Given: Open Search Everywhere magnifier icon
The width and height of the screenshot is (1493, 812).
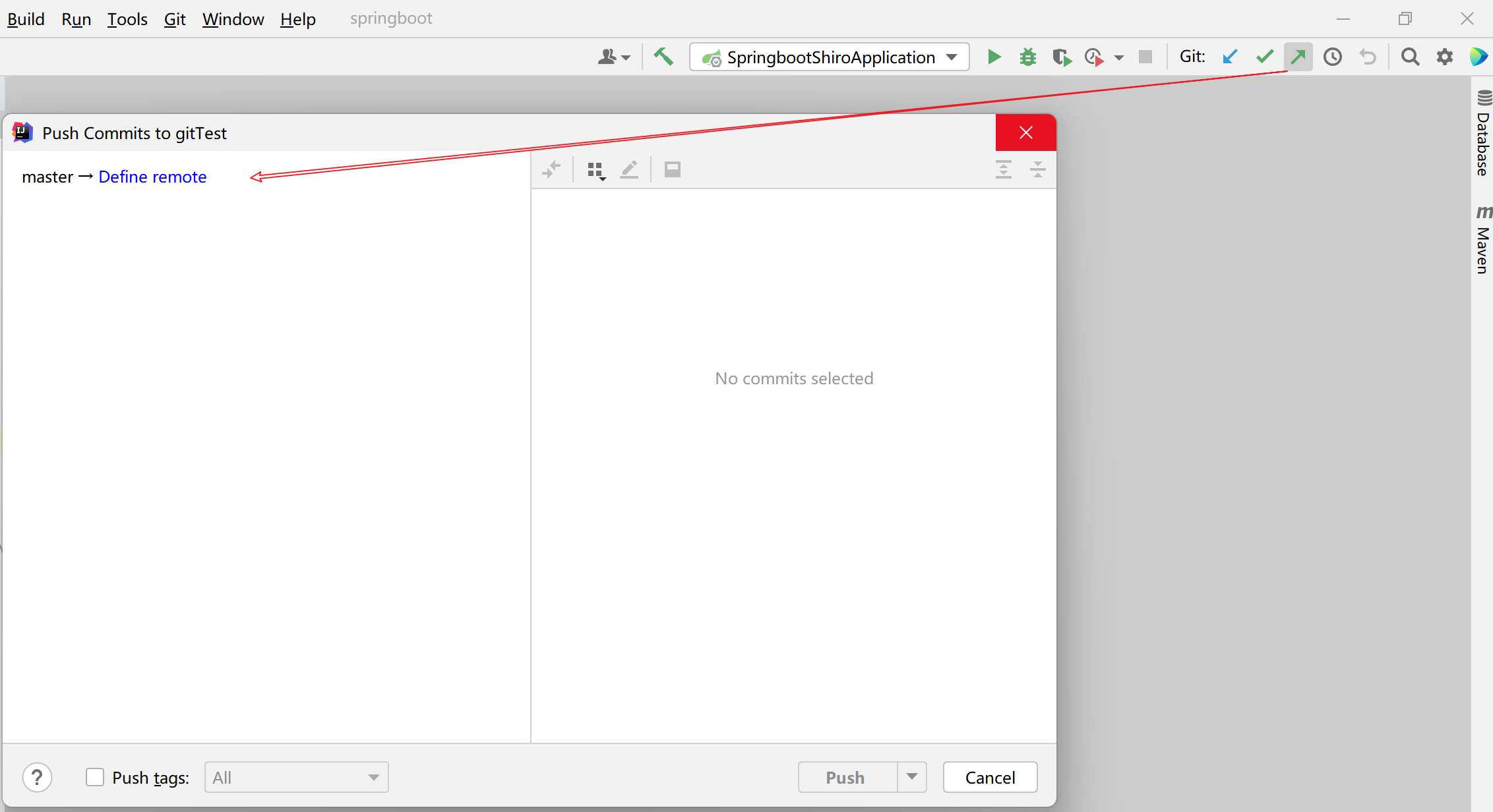Looking at the screenshot, I should [x=1410, y=57].
